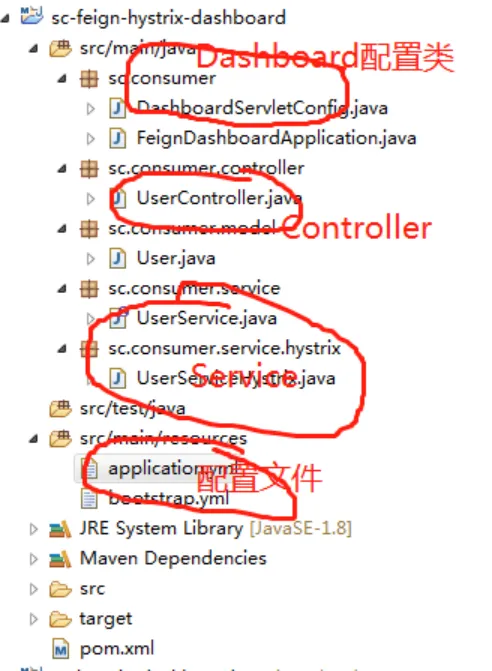Collapse the src/main/java source folder
Image resolution: width=492 pixels, height=671 pixels.
(x=33, y=49)
